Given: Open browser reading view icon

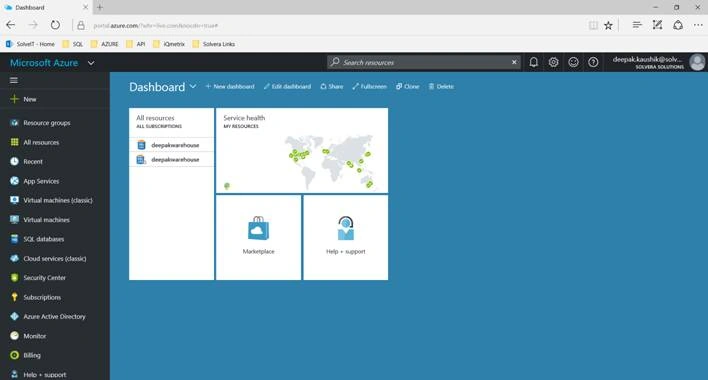Looking at the screenshot, I should pos(593,25).
